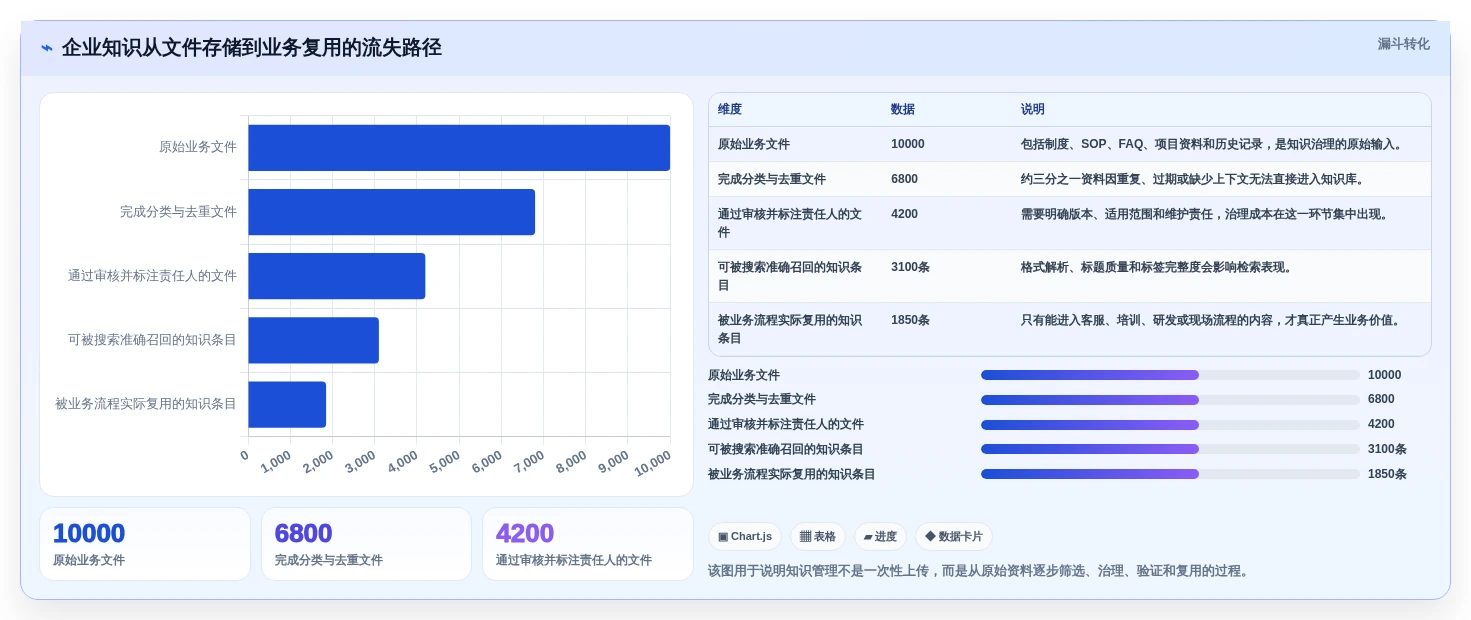Click the description starting 包括制度、SOP、FAQ
This screenshot has height=620, width=1471.
(x=1214, y=144)
